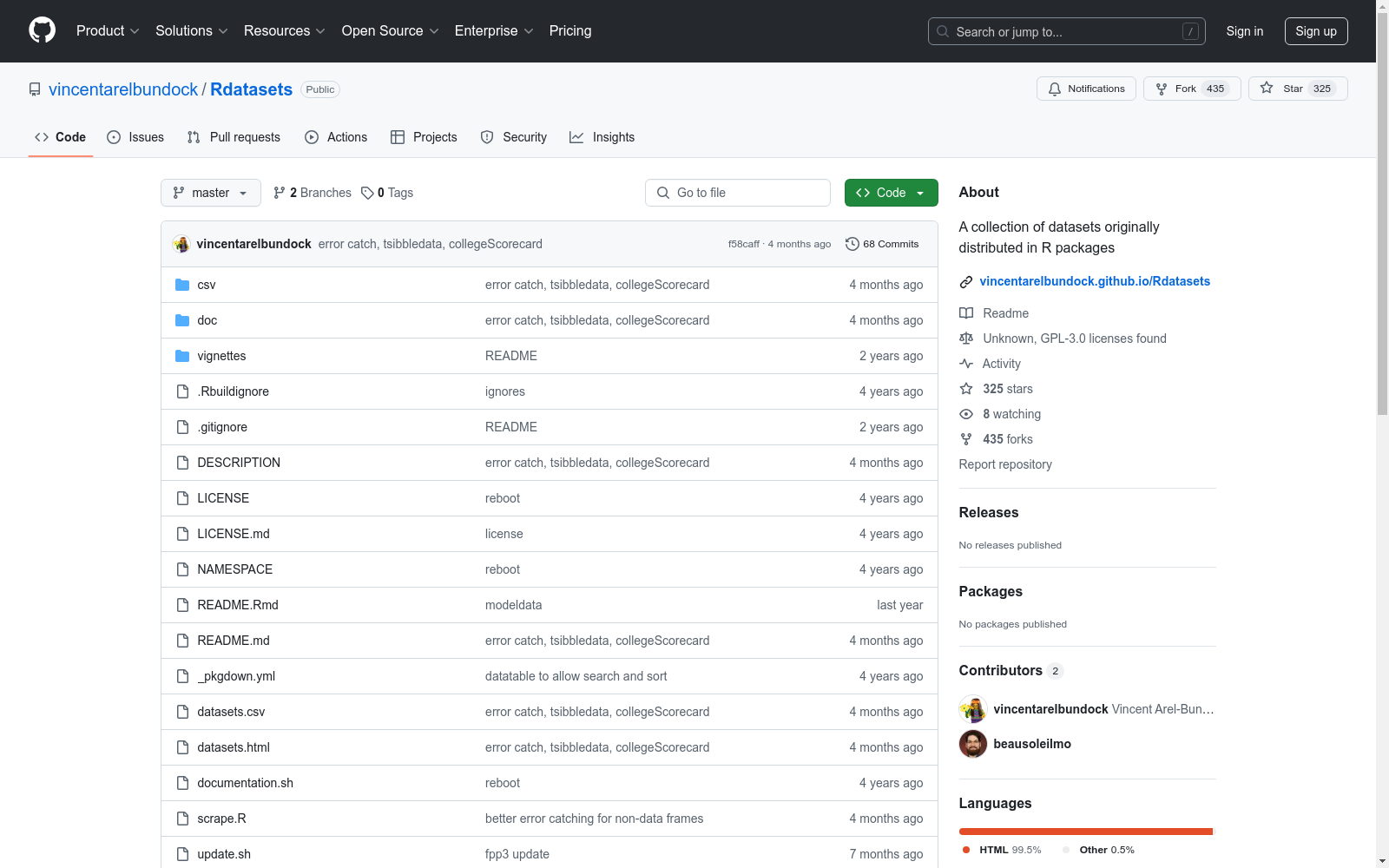1389x868 pixels.
Task: Click the orange dot beside HTML 99.5%
Action: pyautogui.click(x=966, y=850)
